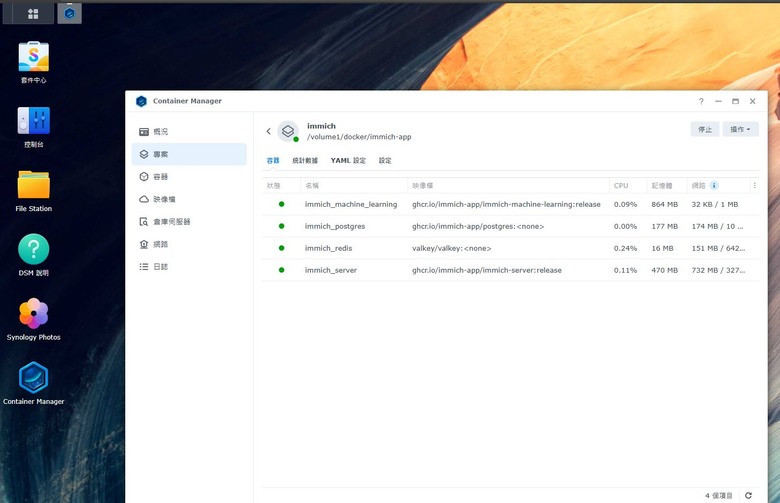Select the immich_redis container name
This screenshot has width=780, height=503.
[328, 248]
